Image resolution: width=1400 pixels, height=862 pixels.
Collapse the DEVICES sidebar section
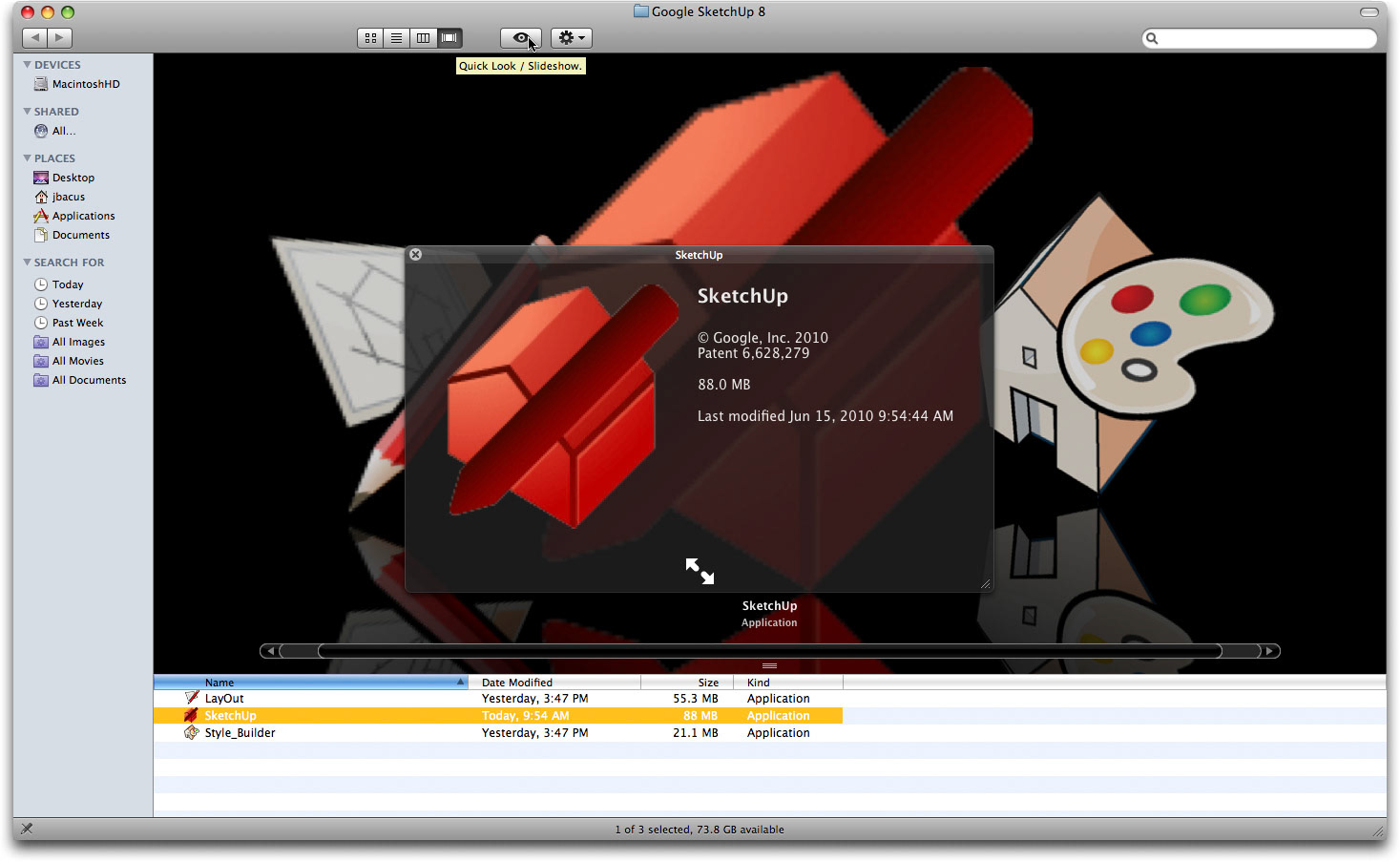pos(27,65)
